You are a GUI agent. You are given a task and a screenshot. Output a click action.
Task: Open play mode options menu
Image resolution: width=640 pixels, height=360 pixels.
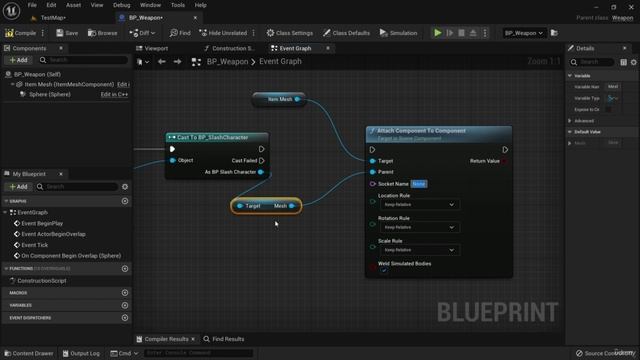tap(485, 33)
